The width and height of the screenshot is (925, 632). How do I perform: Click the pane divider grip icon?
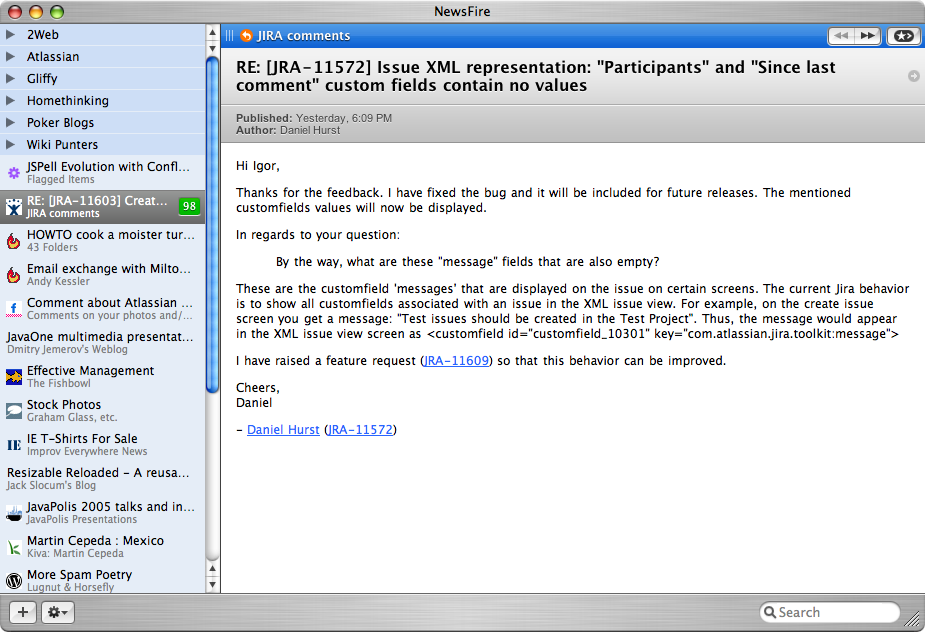click(229, 36)
